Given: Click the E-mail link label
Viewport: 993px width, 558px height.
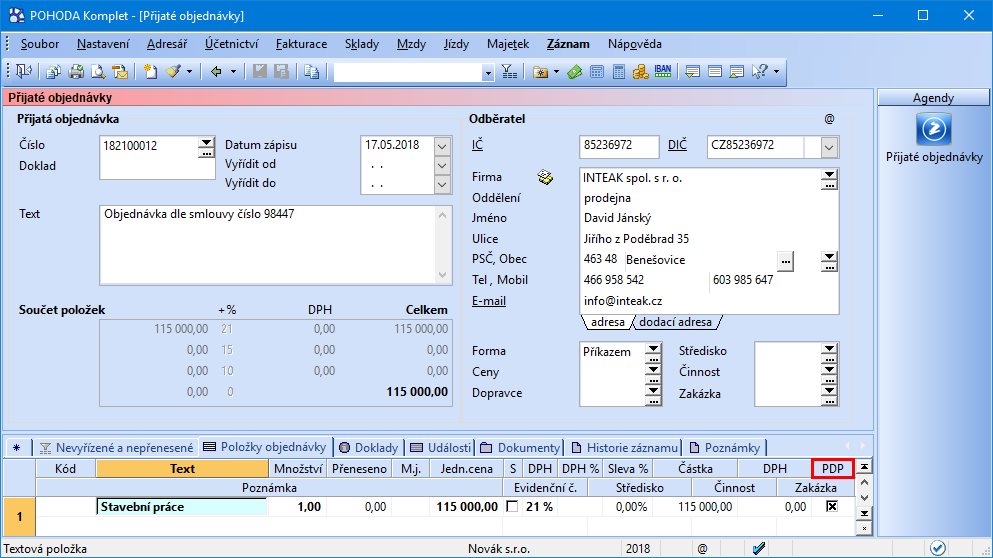Looking at the screenshot, I should point(489,301).
